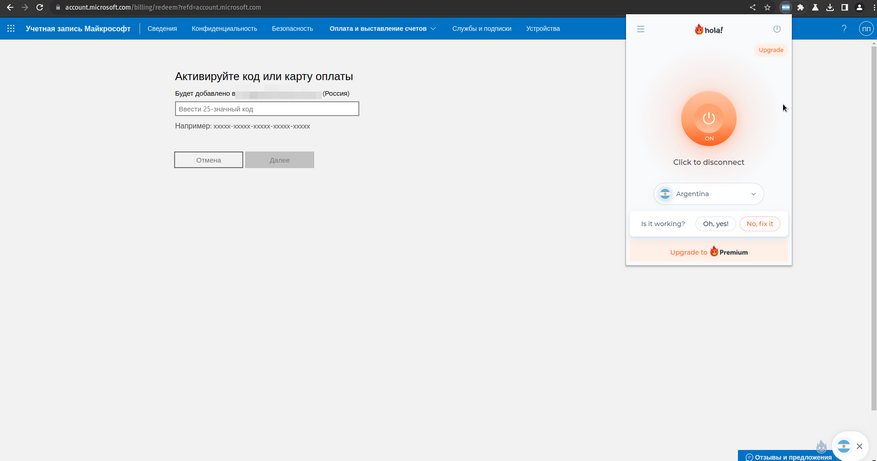The image size is (877, 461).
Task: Open the Безопасность tab
Action: point(293,29)
